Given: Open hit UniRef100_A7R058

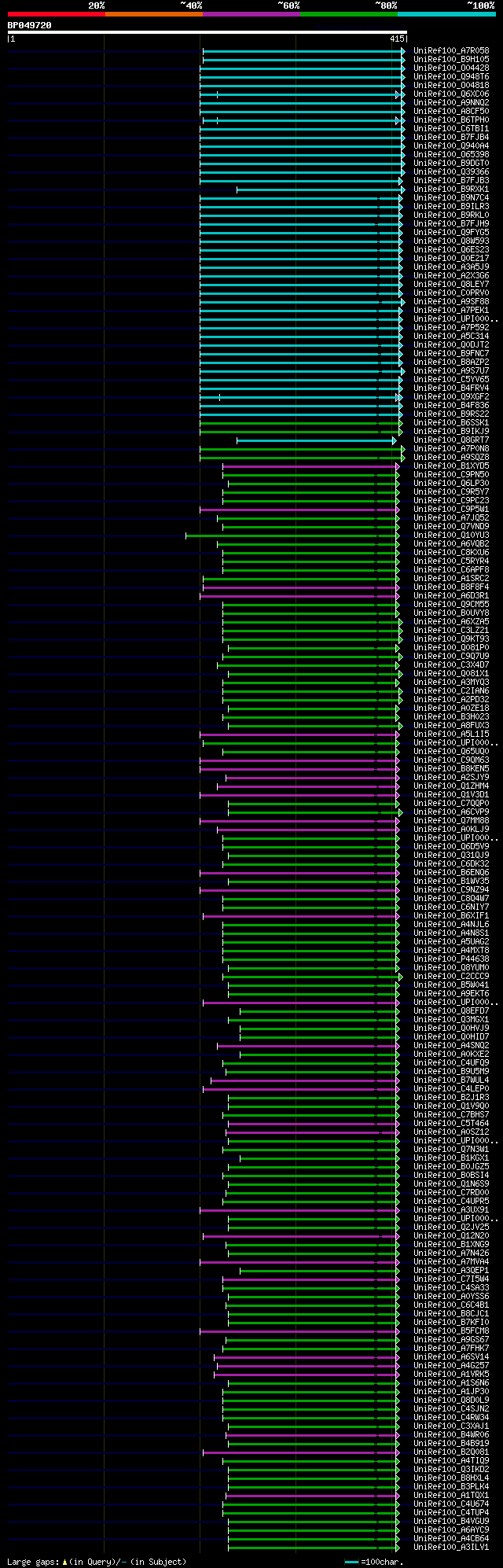Looking at the screenshot, I should 451,51.
